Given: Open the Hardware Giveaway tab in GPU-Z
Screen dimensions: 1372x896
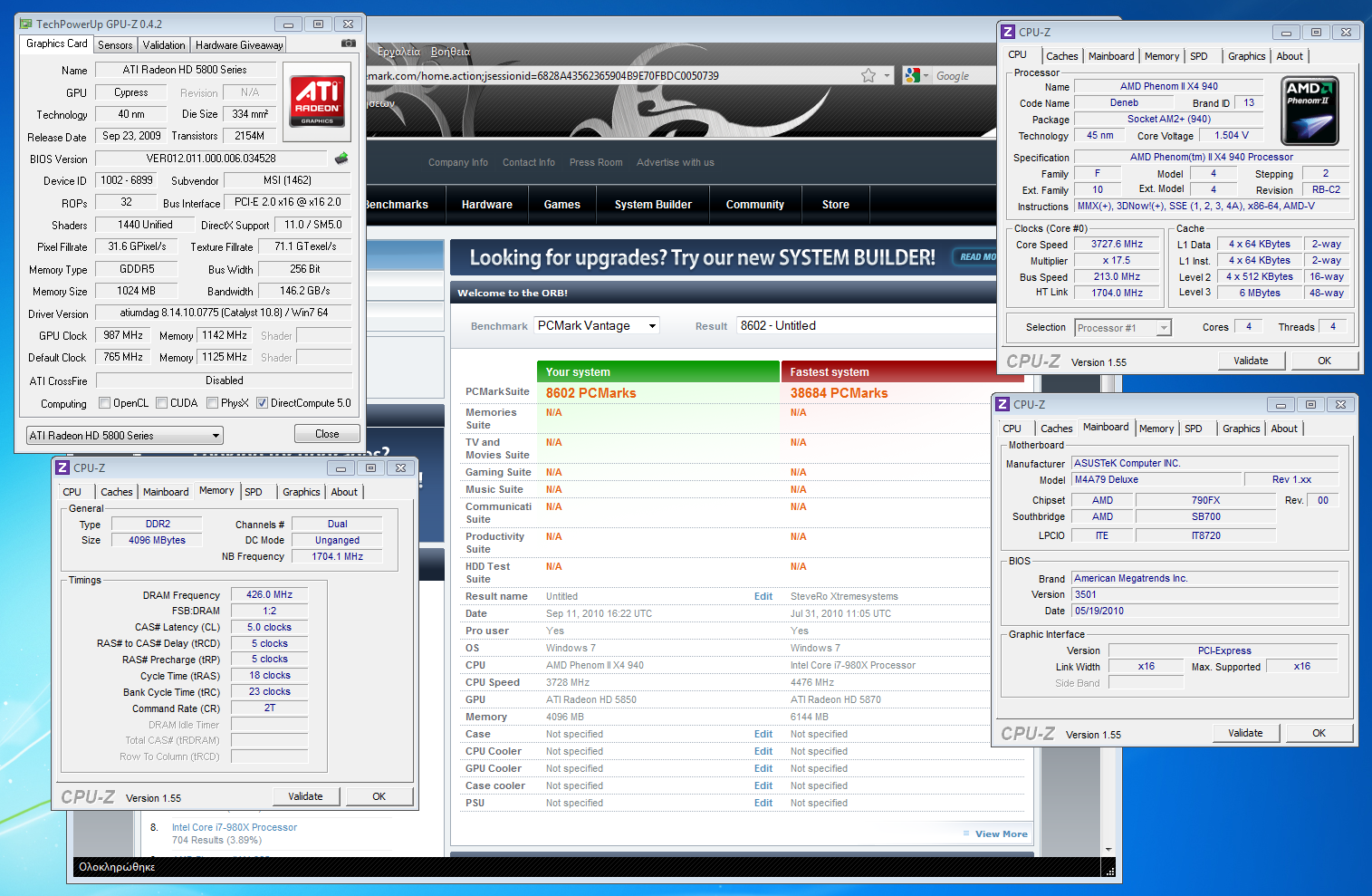Looking at the screenshot, I should tap(239, 44).
